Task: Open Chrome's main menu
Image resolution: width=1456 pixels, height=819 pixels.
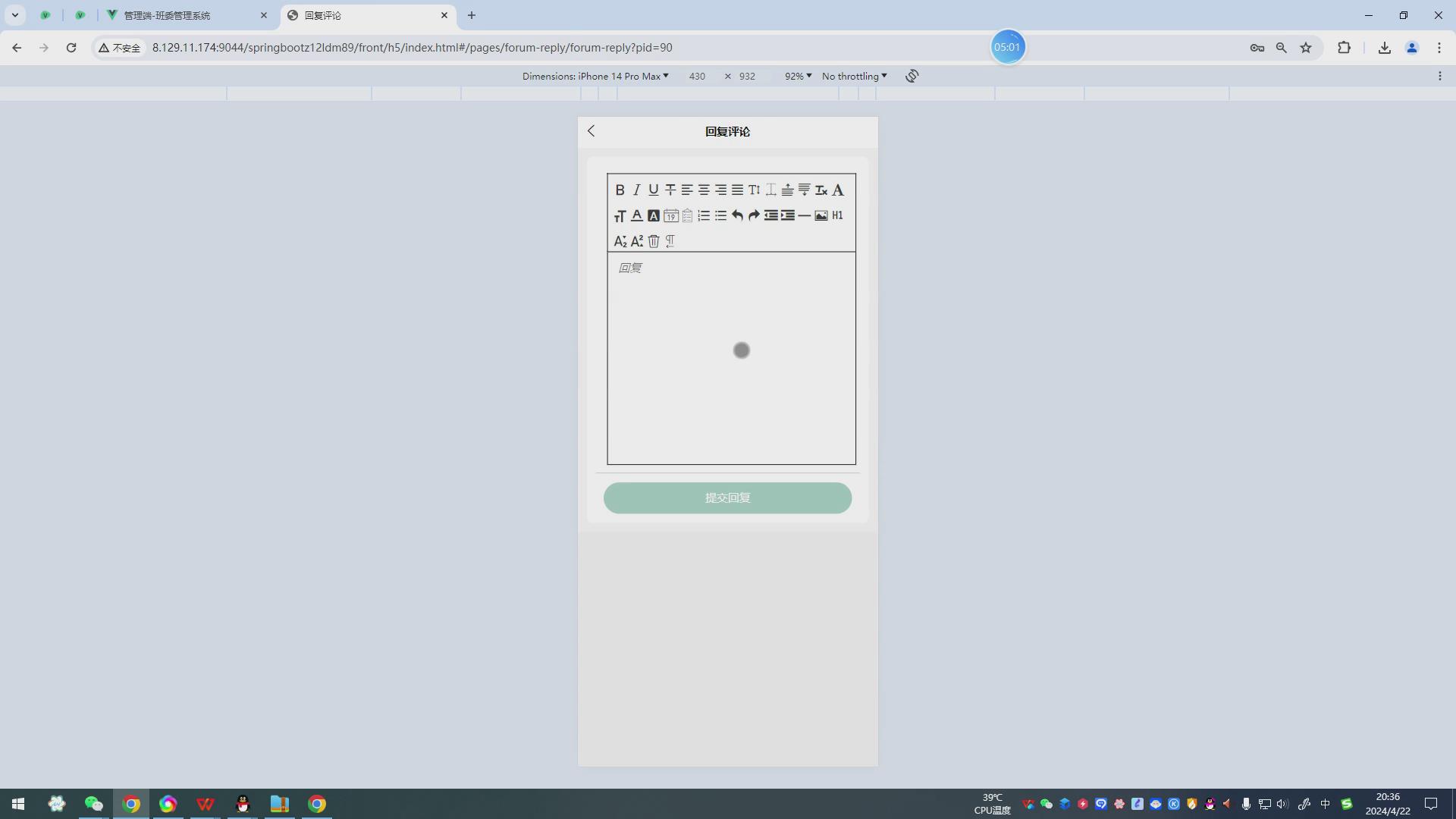Action: [x=1439, y=47]
